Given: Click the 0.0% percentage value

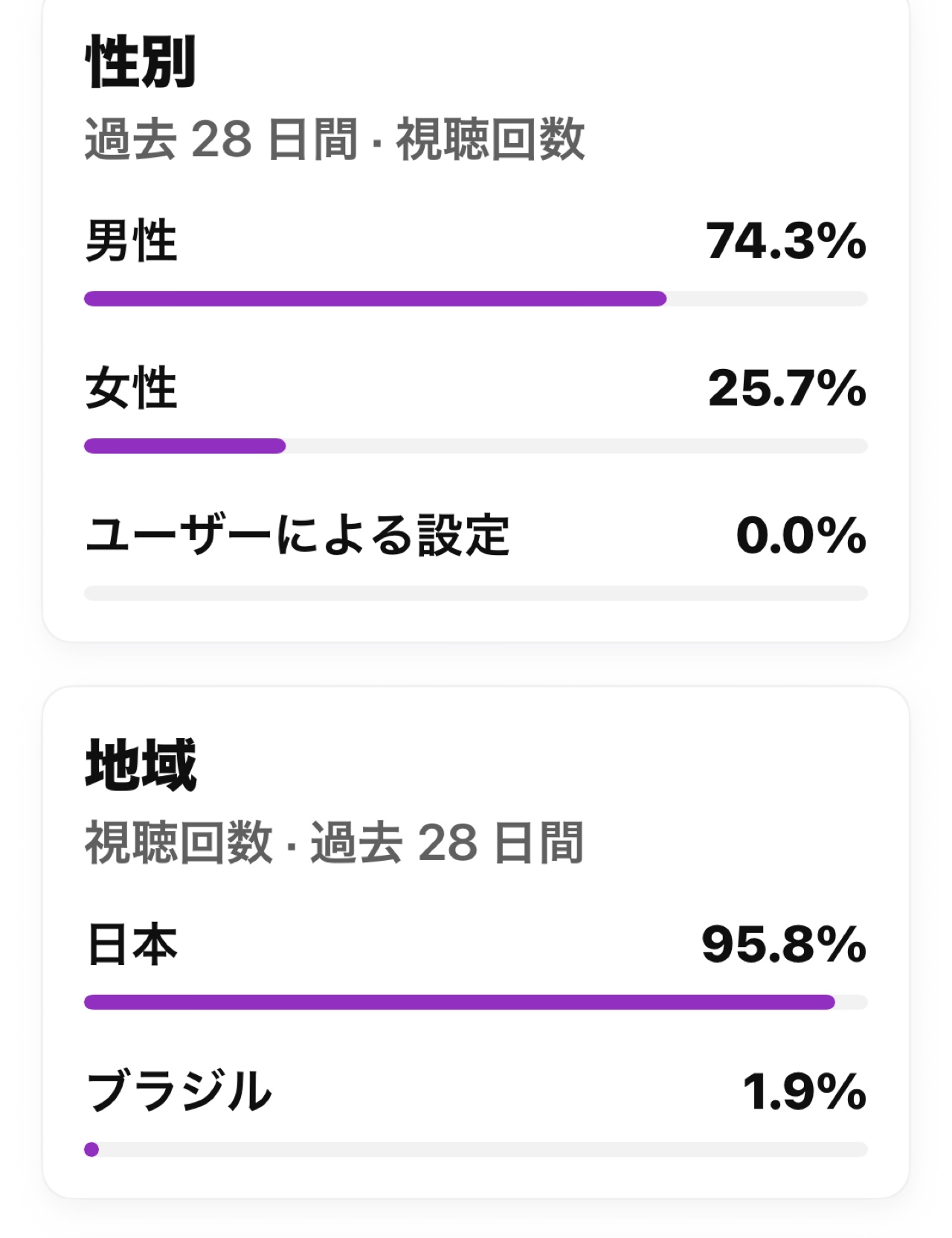Looking at the screenshot, I should pyautogui.click(x=801, y=536).
